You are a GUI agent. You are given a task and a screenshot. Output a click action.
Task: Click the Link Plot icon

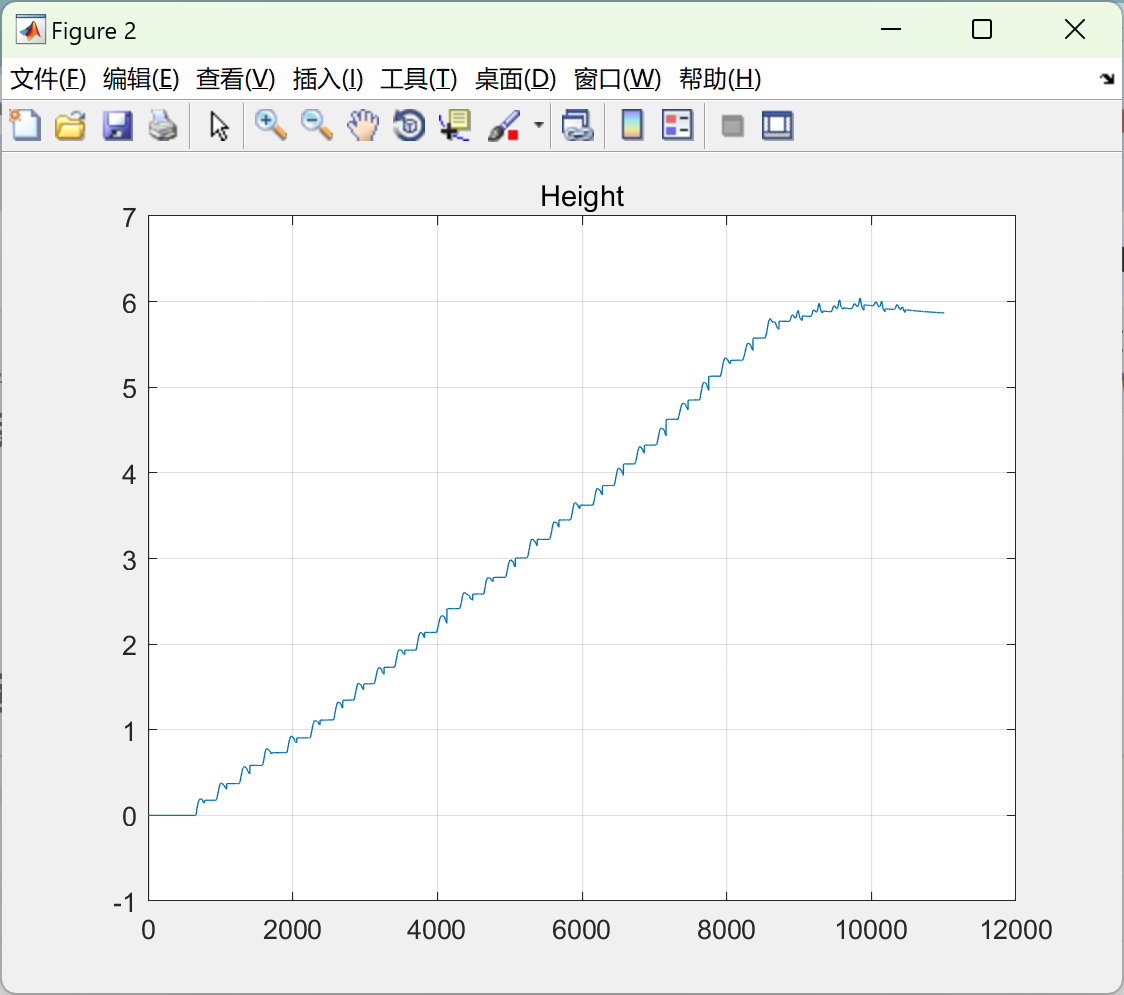(578, 125)
